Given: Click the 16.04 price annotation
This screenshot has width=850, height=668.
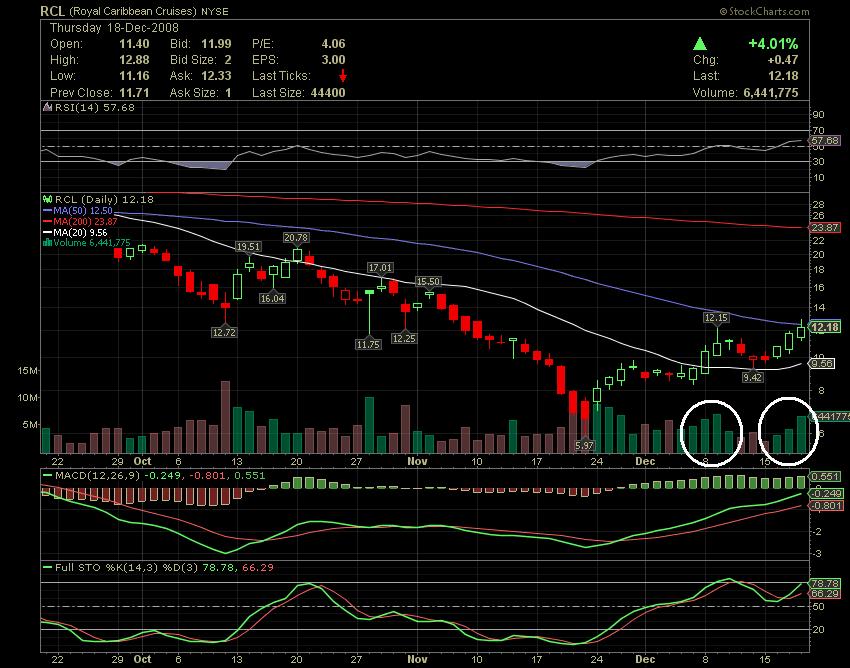Looking at the screenshot, I should point(272,298).
